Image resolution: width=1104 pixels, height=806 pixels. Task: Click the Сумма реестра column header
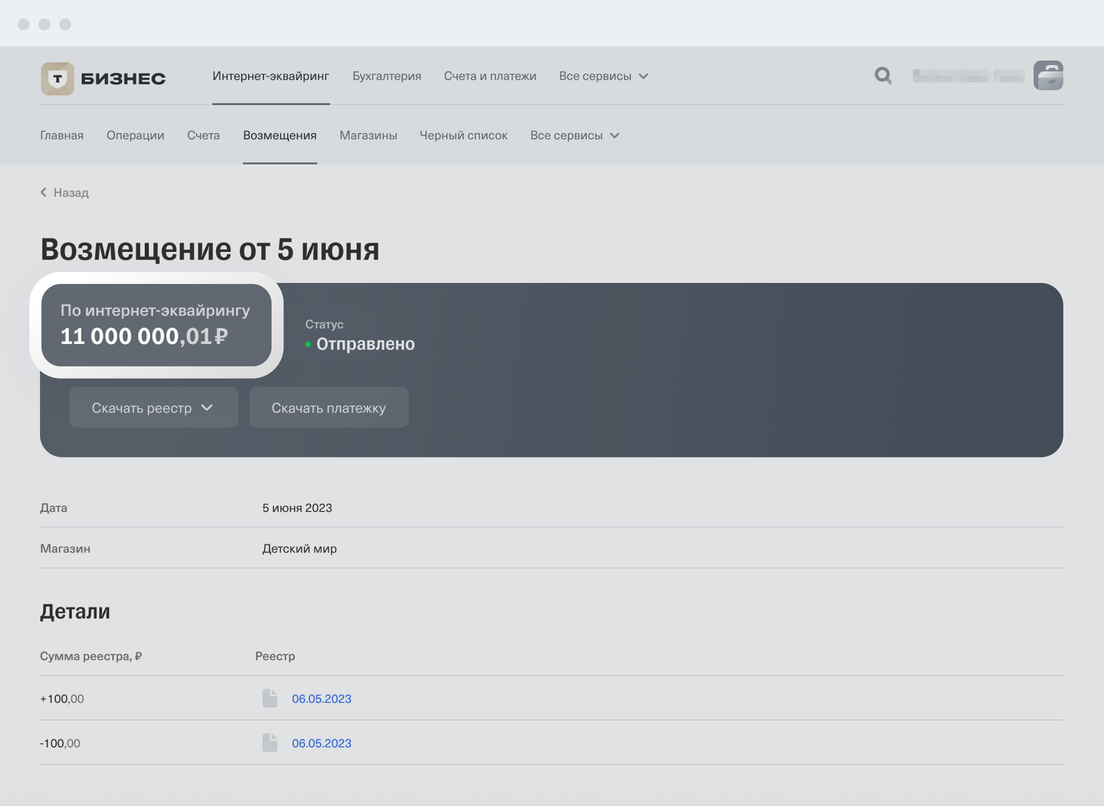click(x=91, y=656)
